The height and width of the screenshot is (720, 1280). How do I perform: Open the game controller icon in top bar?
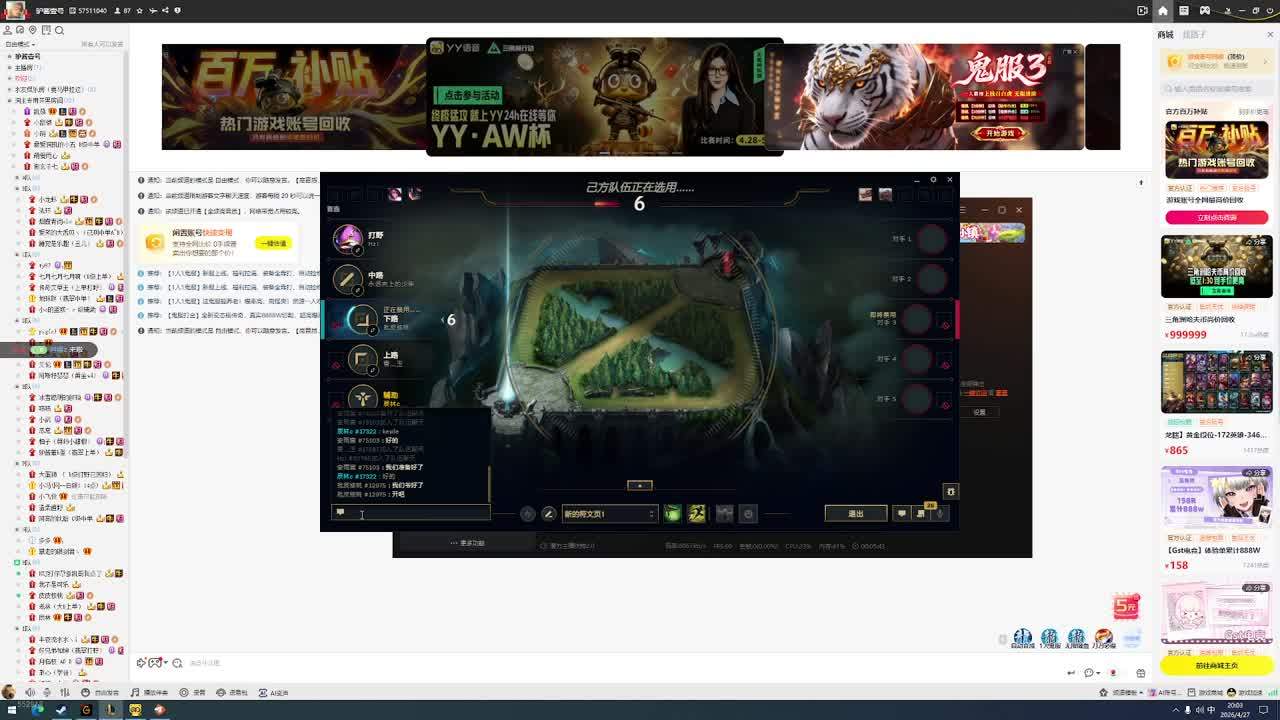(x=1205, y=10)
